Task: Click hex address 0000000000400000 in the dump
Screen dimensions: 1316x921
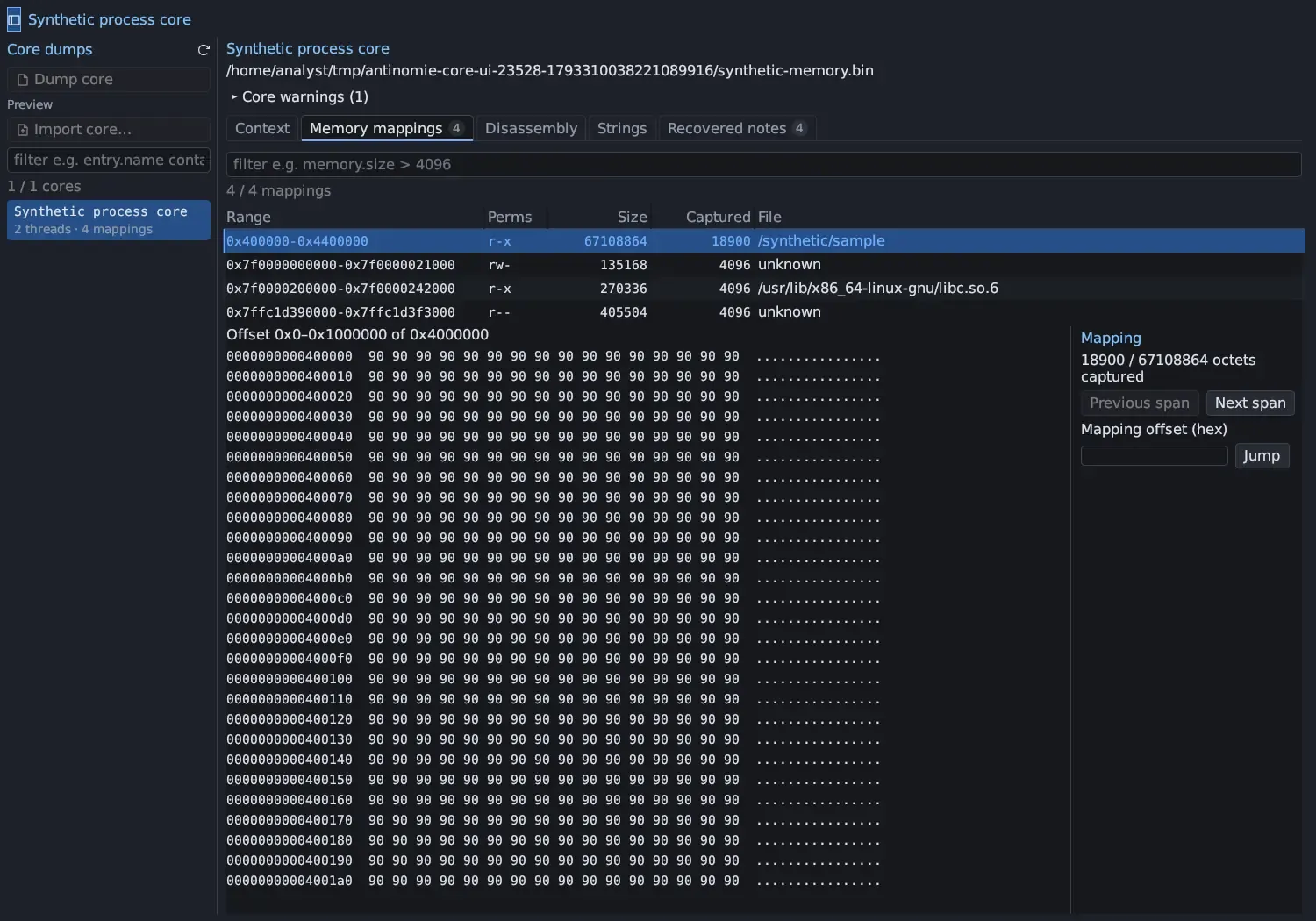Action: click(290, 357)
